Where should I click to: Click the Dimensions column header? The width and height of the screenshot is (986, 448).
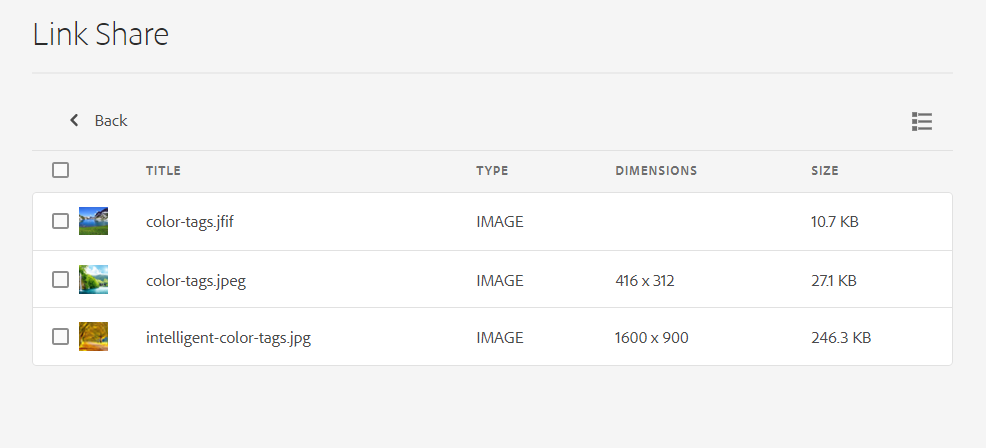click(656, 171)
